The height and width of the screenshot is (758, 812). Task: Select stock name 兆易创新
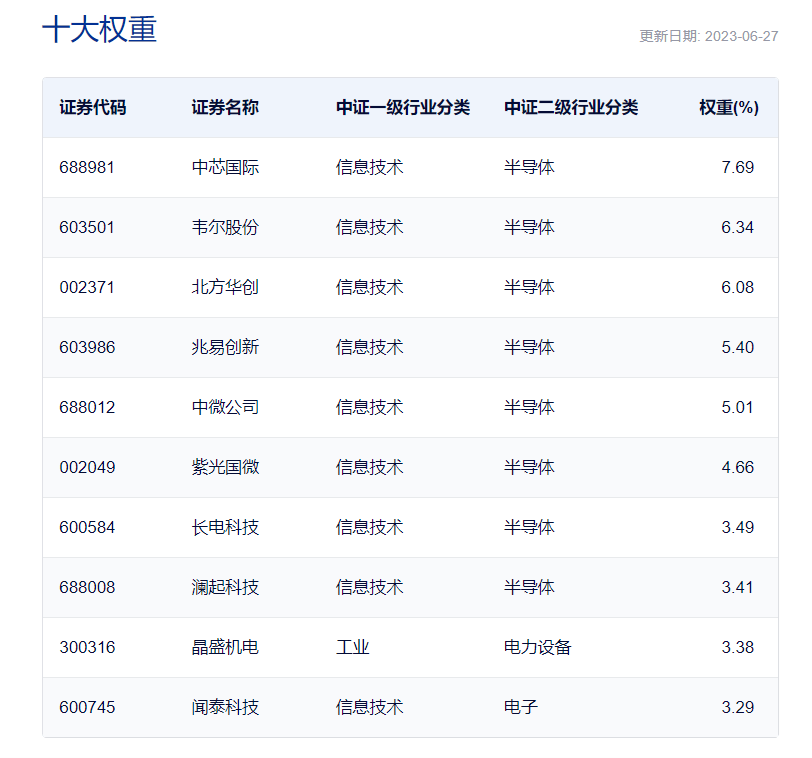coord(225,348)
